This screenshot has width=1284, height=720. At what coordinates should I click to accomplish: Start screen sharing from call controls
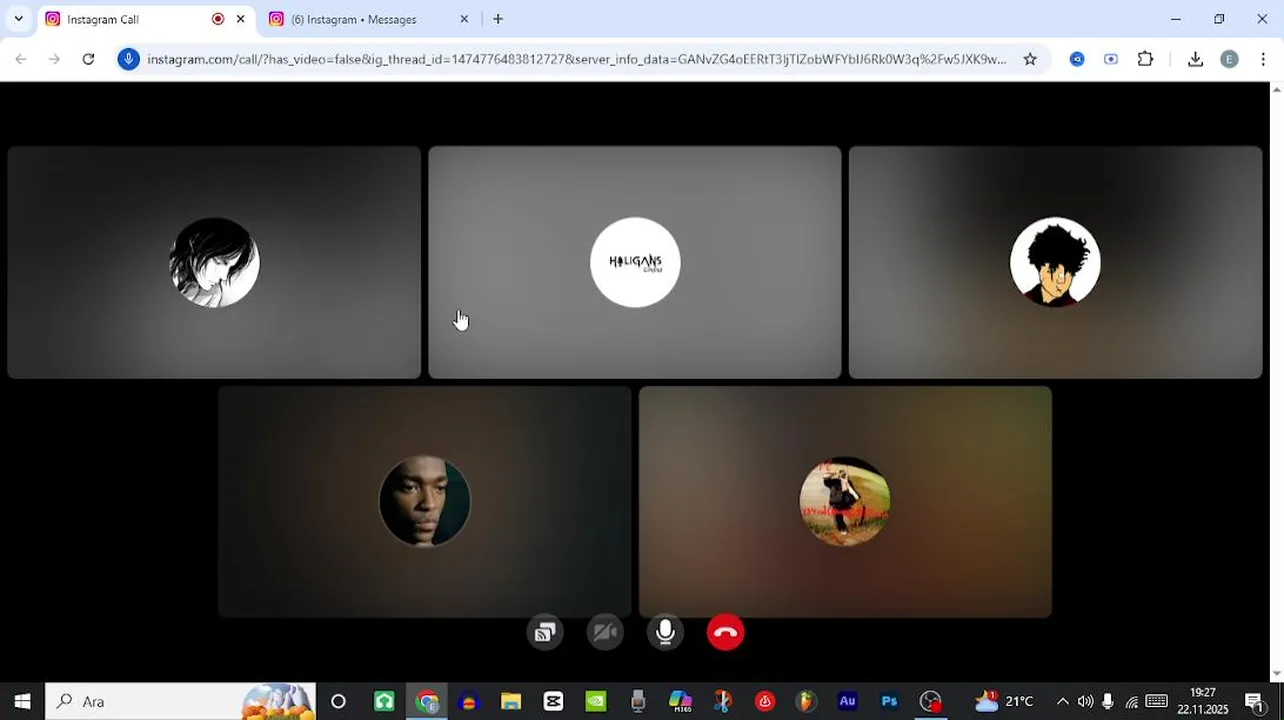tap(545, 632)
